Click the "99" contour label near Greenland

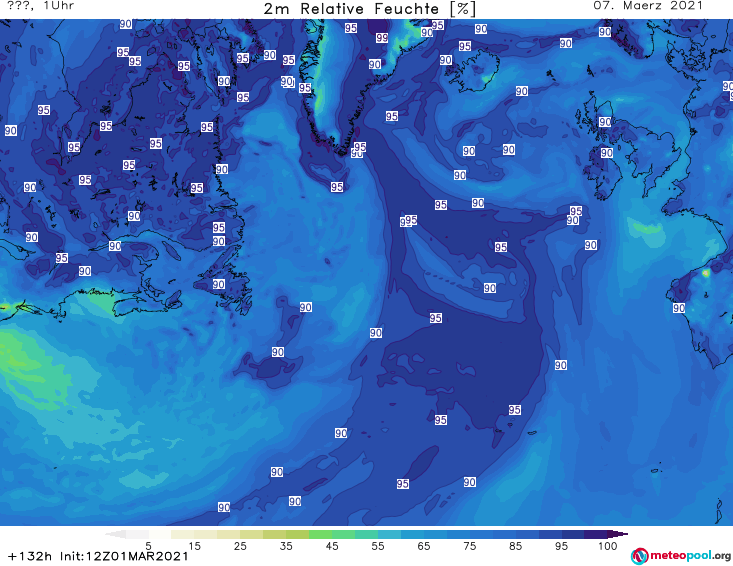point(382,38)
